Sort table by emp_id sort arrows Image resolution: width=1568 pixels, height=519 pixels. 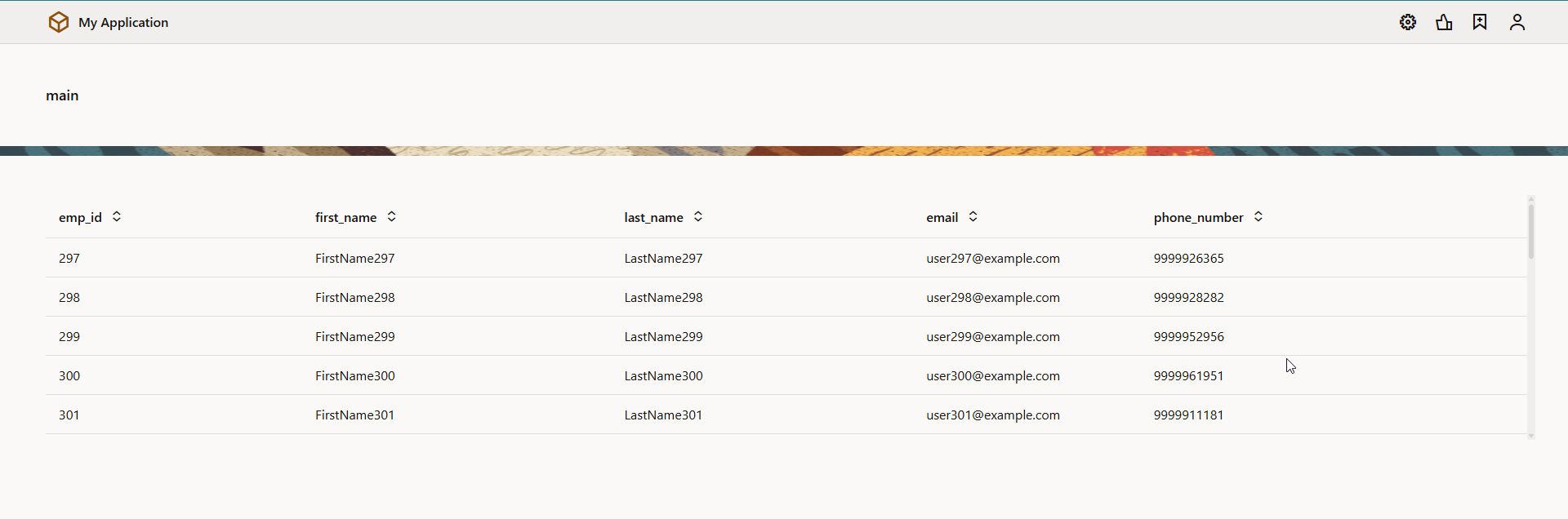[117, 216]
